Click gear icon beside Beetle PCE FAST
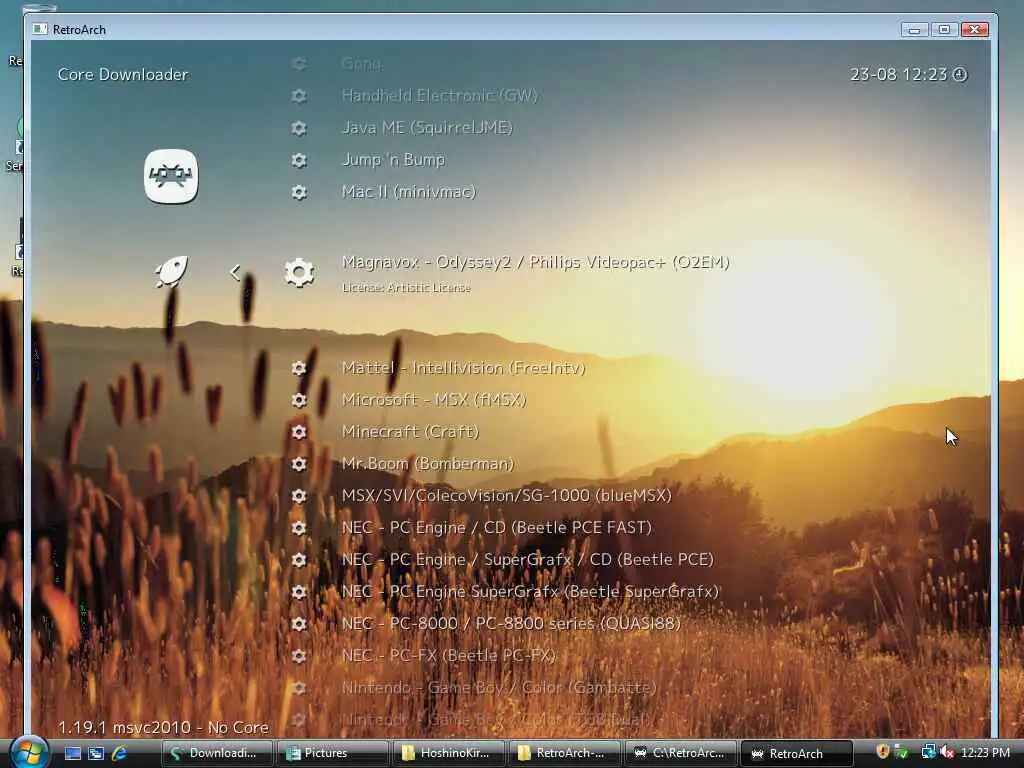The image size is (1024, 768). (299, 528)
